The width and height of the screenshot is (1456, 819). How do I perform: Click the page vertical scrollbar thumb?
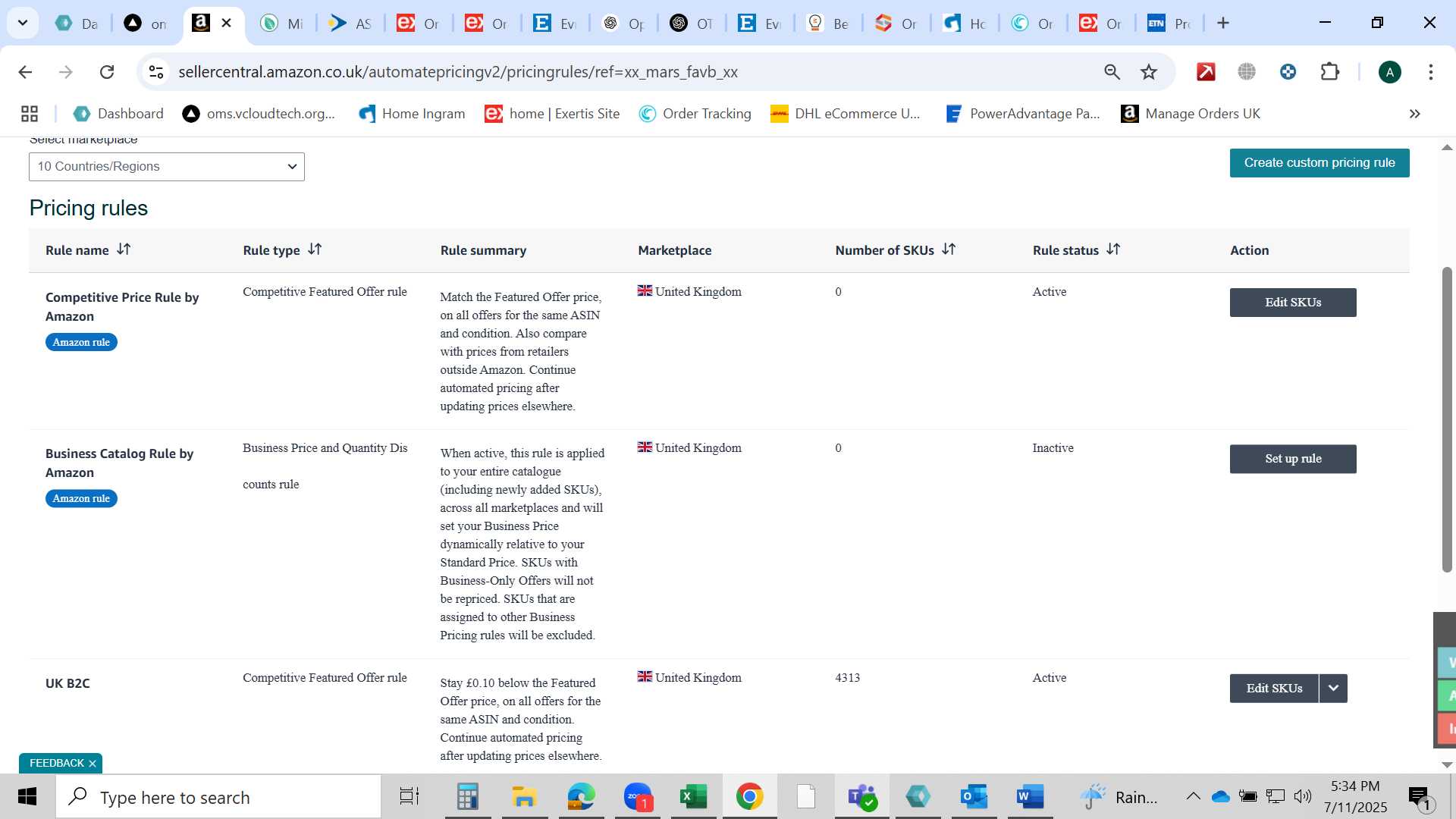click(1447, 419)
